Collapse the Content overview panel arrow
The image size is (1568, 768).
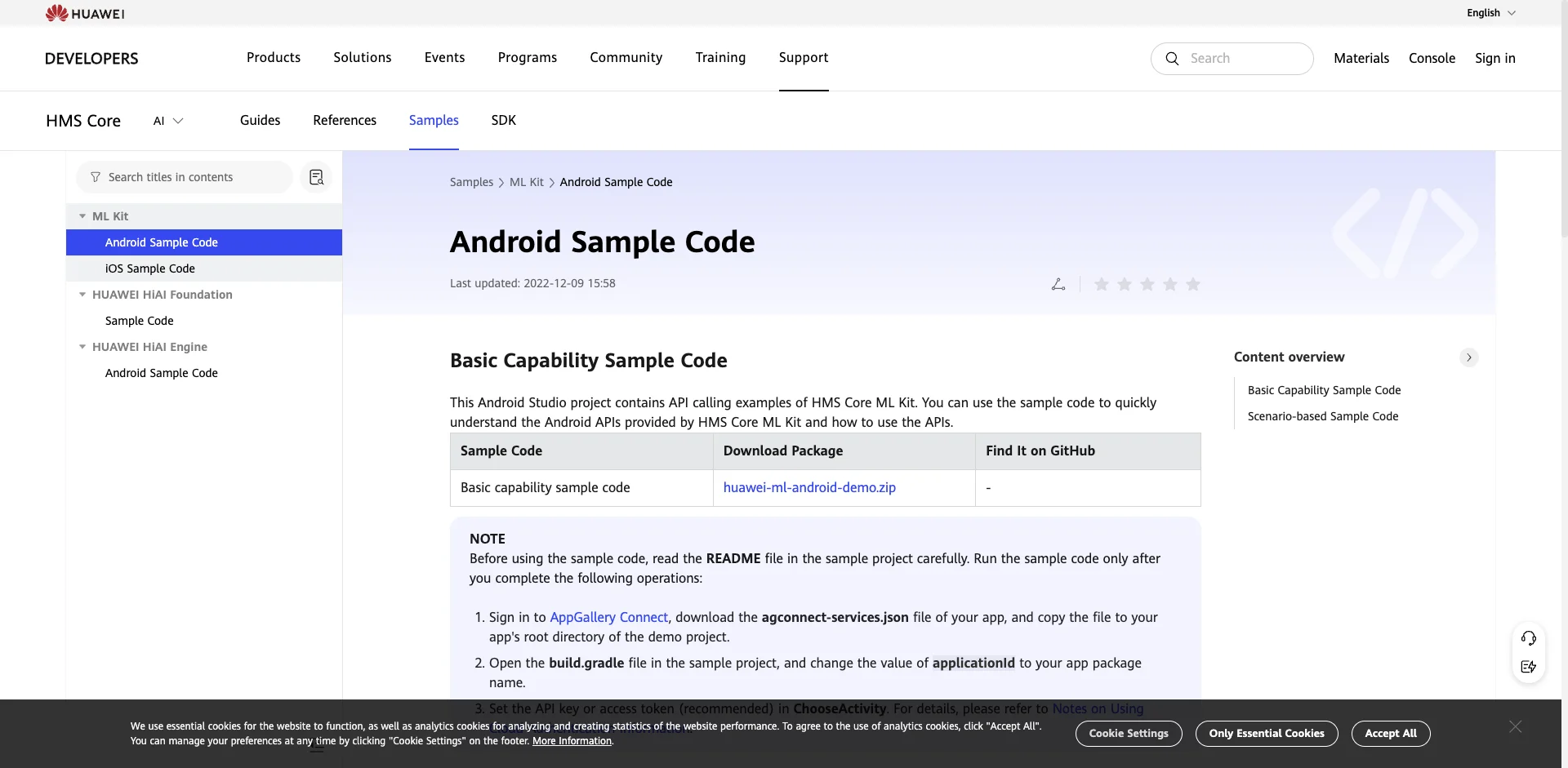[x=1469, y=357]
